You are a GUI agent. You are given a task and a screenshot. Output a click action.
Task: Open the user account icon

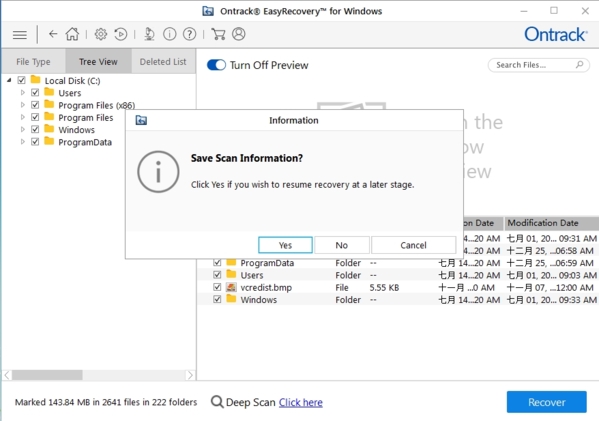pyautogui.click(x=239, y=34)
